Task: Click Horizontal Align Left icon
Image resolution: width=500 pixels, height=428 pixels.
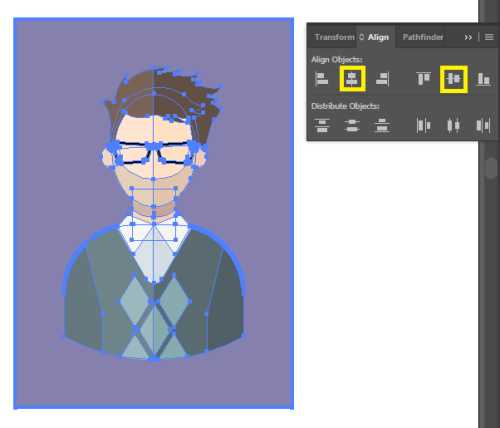Action: [x=321, y=79]
